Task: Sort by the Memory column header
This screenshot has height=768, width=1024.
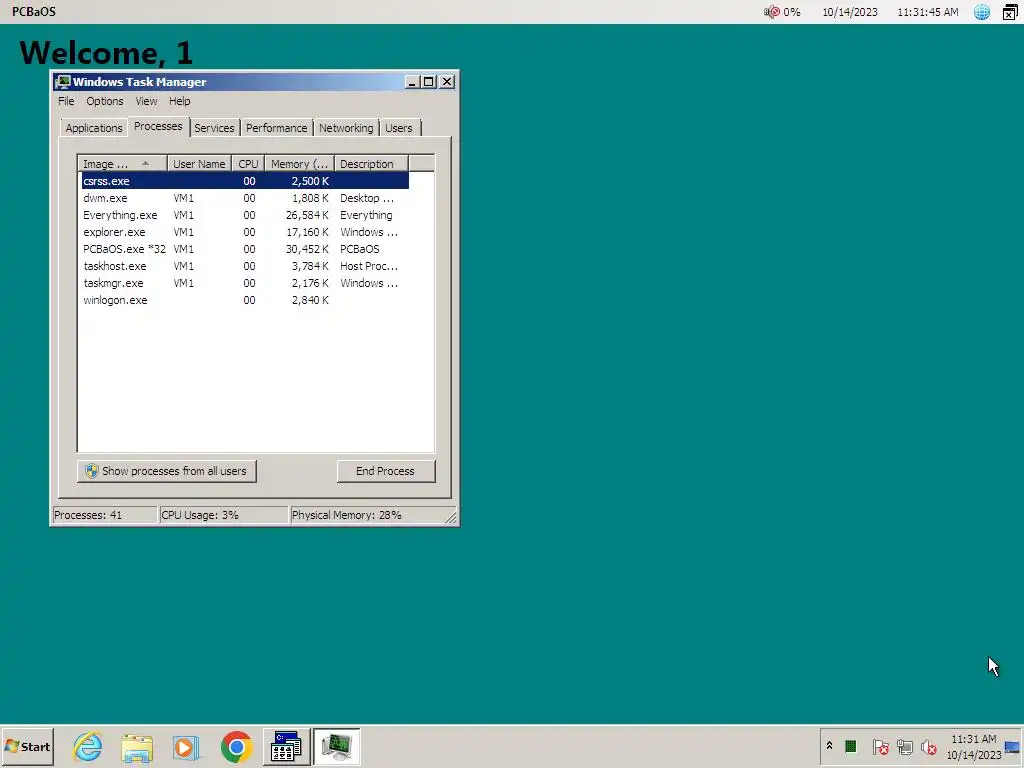Action: [299, 164]
